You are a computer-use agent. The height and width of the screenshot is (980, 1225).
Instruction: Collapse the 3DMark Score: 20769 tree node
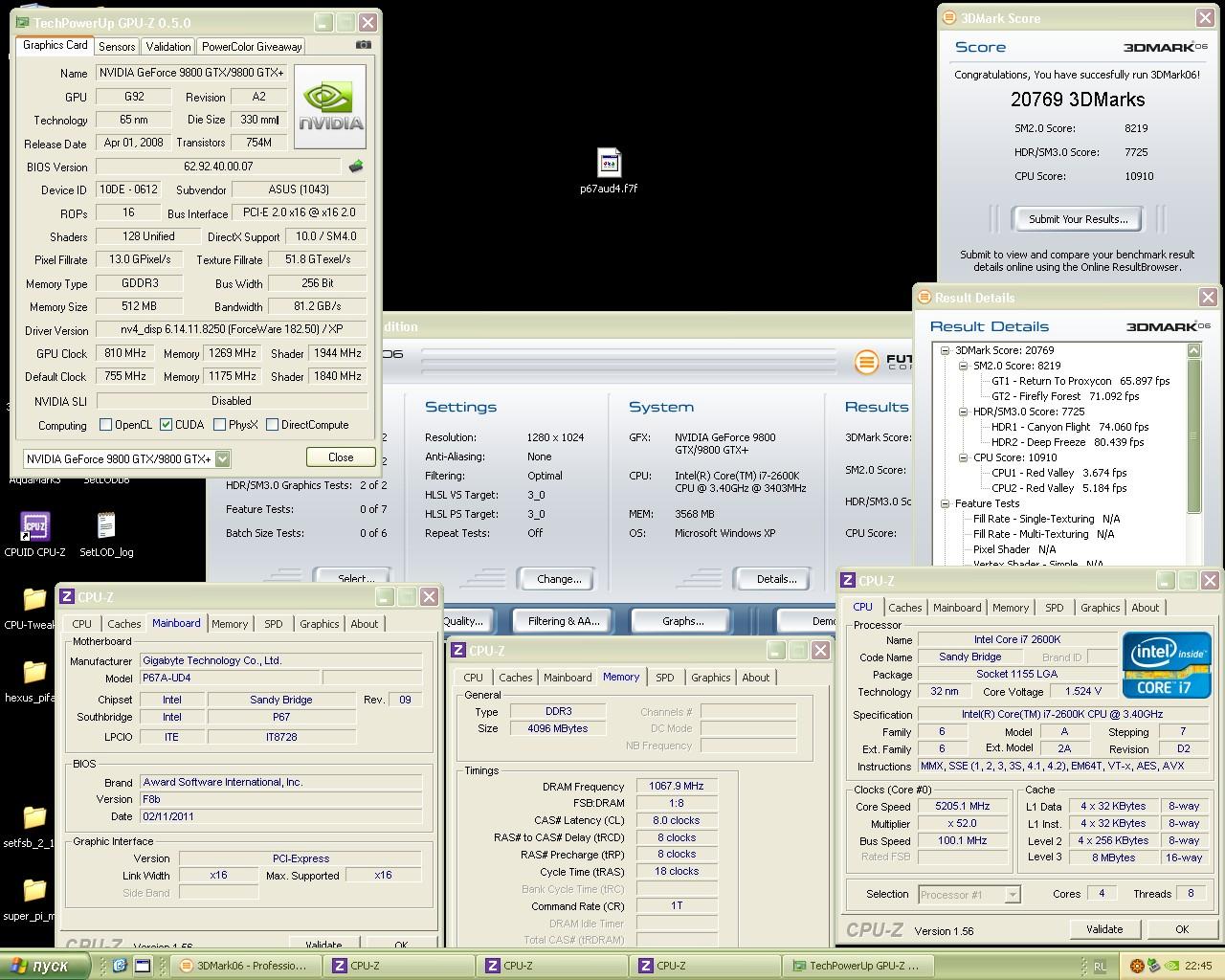pyautogui.click(x=946, y=350)
